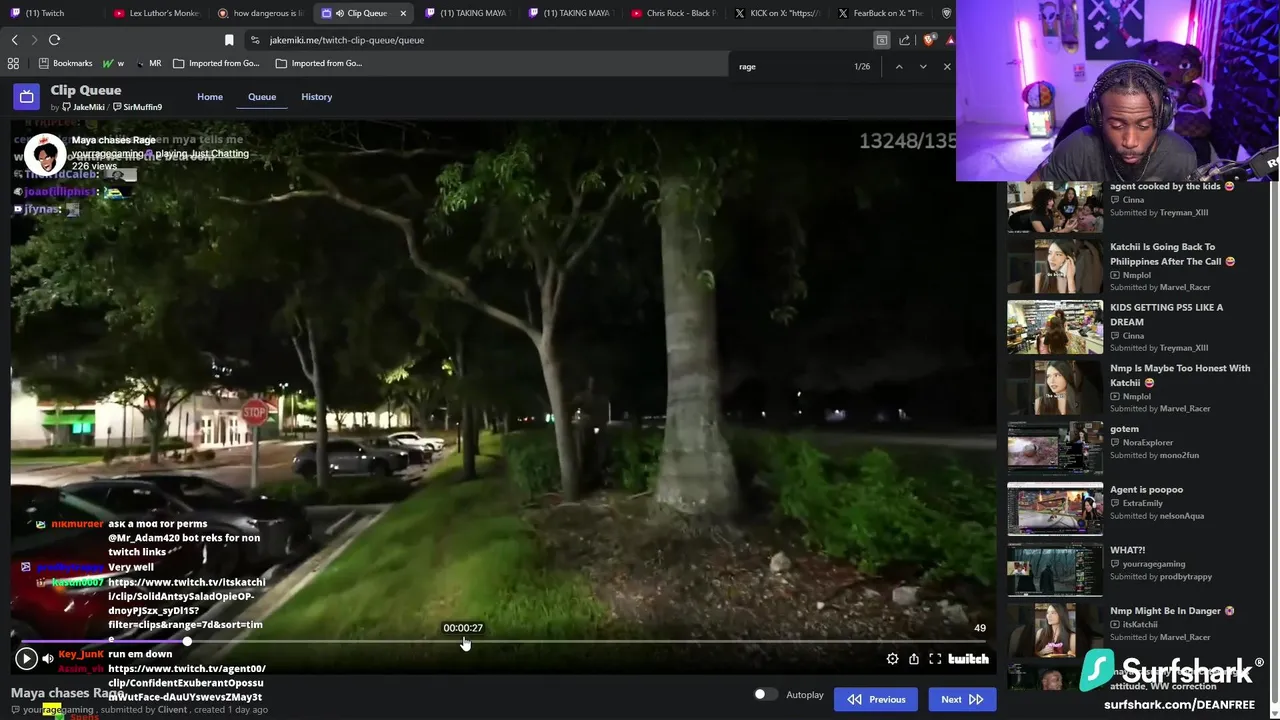Click the Clip Queue logo icon

point(26,97)
